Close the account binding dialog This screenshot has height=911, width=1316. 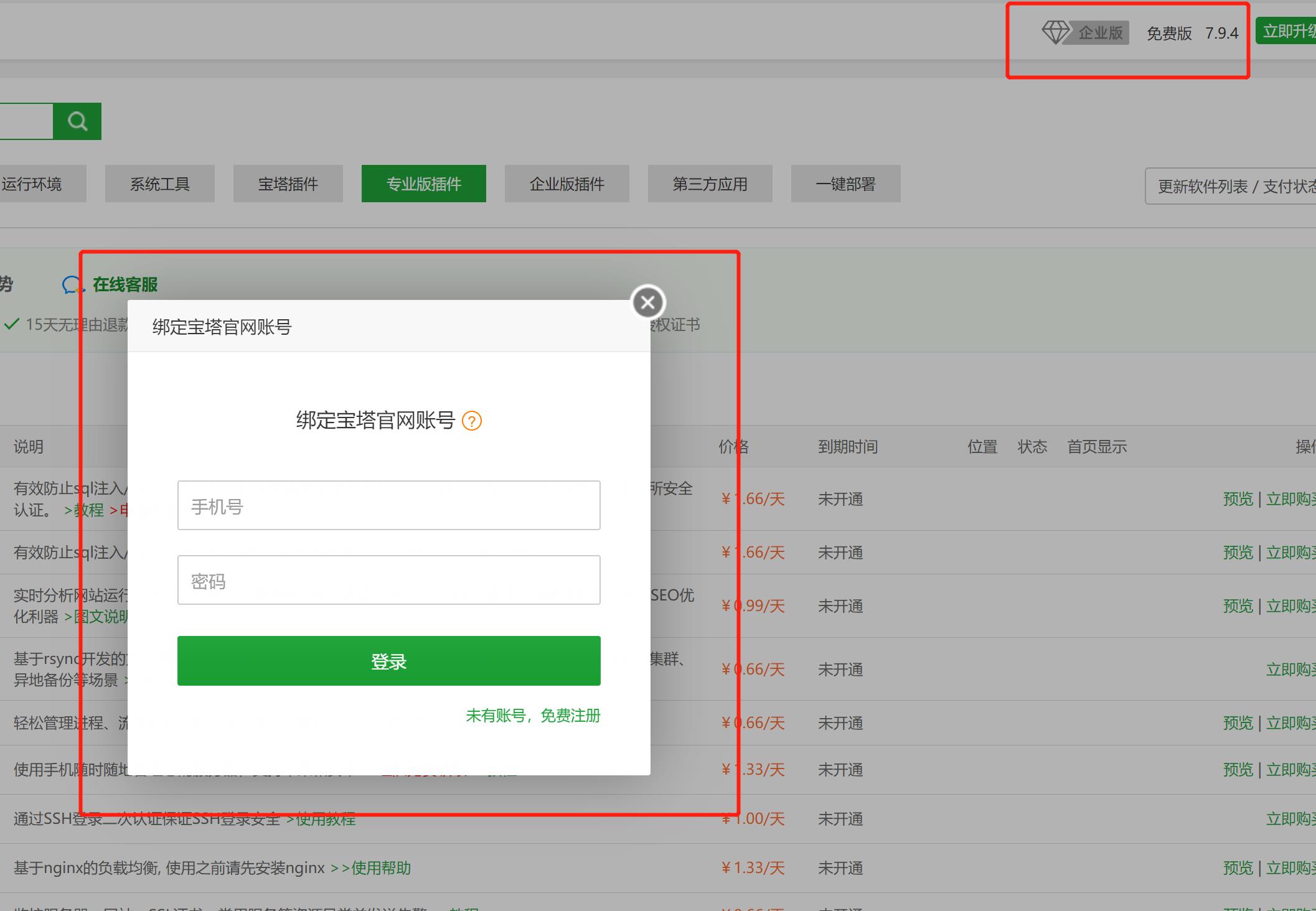click(x=648, y=302)
